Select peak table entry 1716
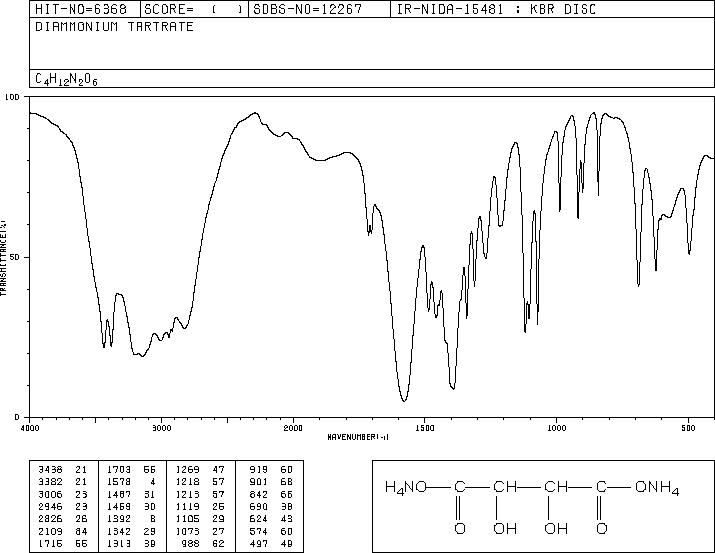 pyautogui.click(x=50, y=543)
